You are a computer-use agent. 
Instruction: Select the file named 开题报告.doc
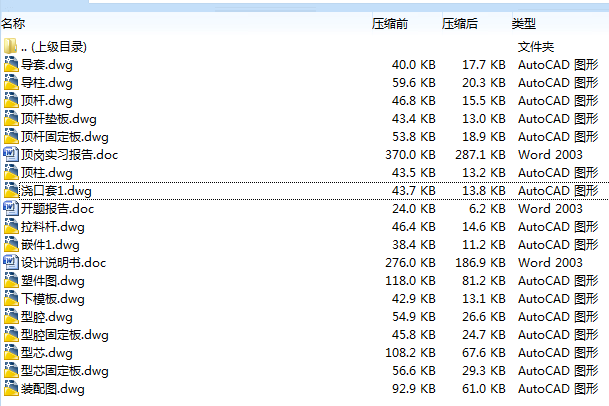tap(57, 209)
